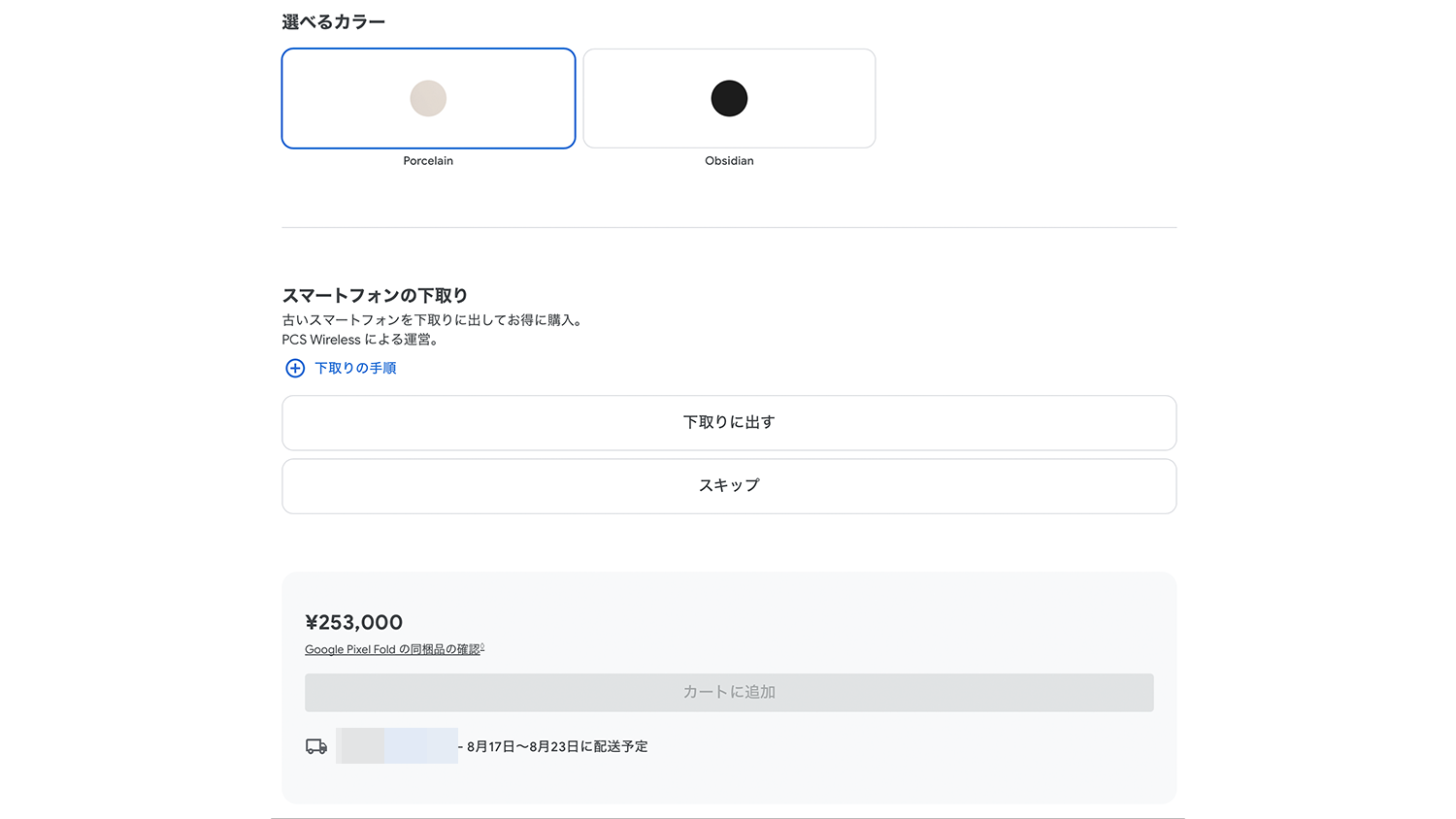
Task: Click the footnote superscript after 同梱品の確認
Action: [482, 647]
